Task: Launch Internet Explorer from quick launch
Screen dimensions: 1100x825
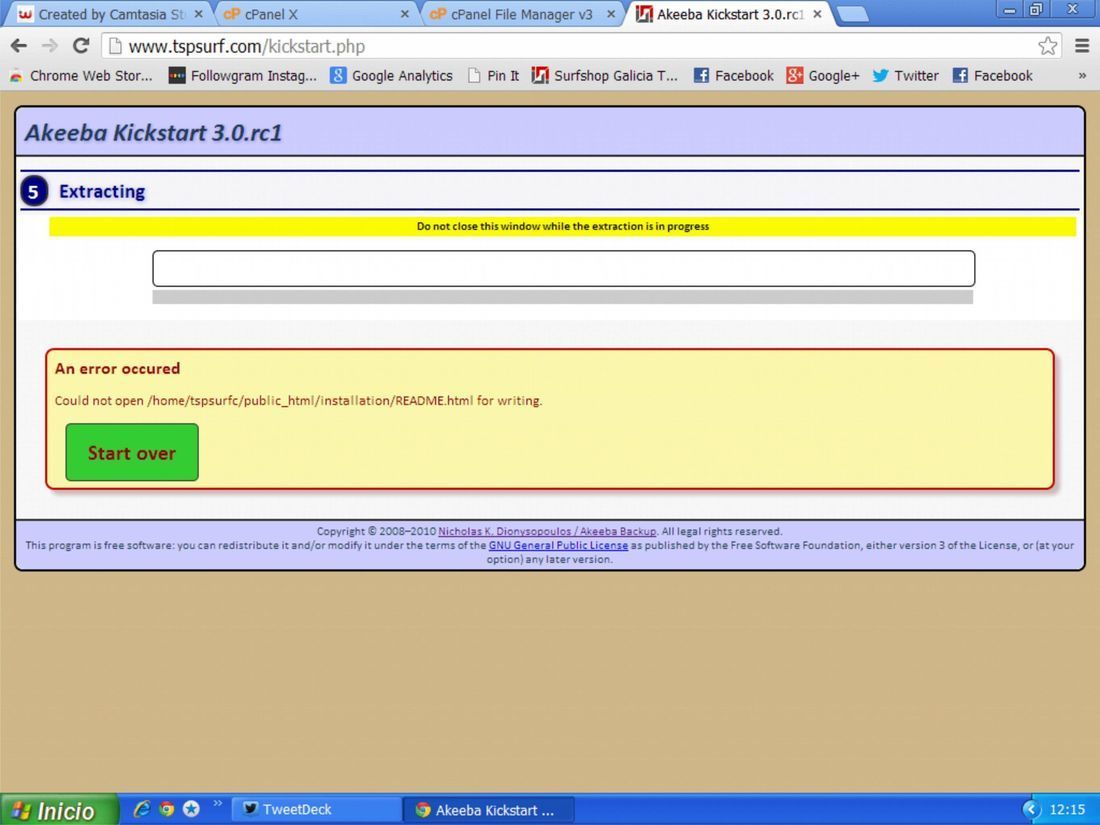Action: (142, 809)
